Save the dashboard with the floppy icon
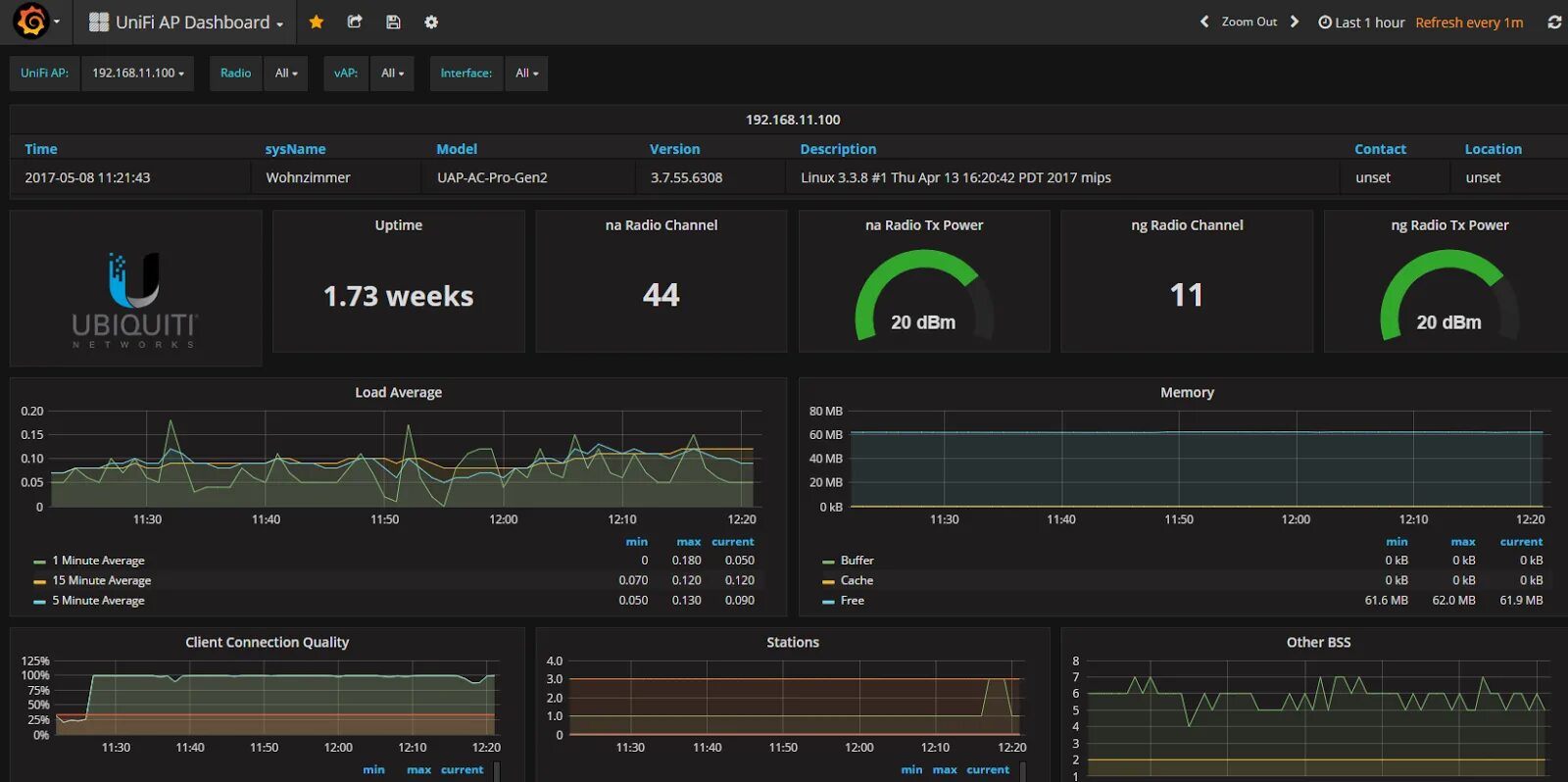The width and height of the screenshot is (1568, 782). 393,22
